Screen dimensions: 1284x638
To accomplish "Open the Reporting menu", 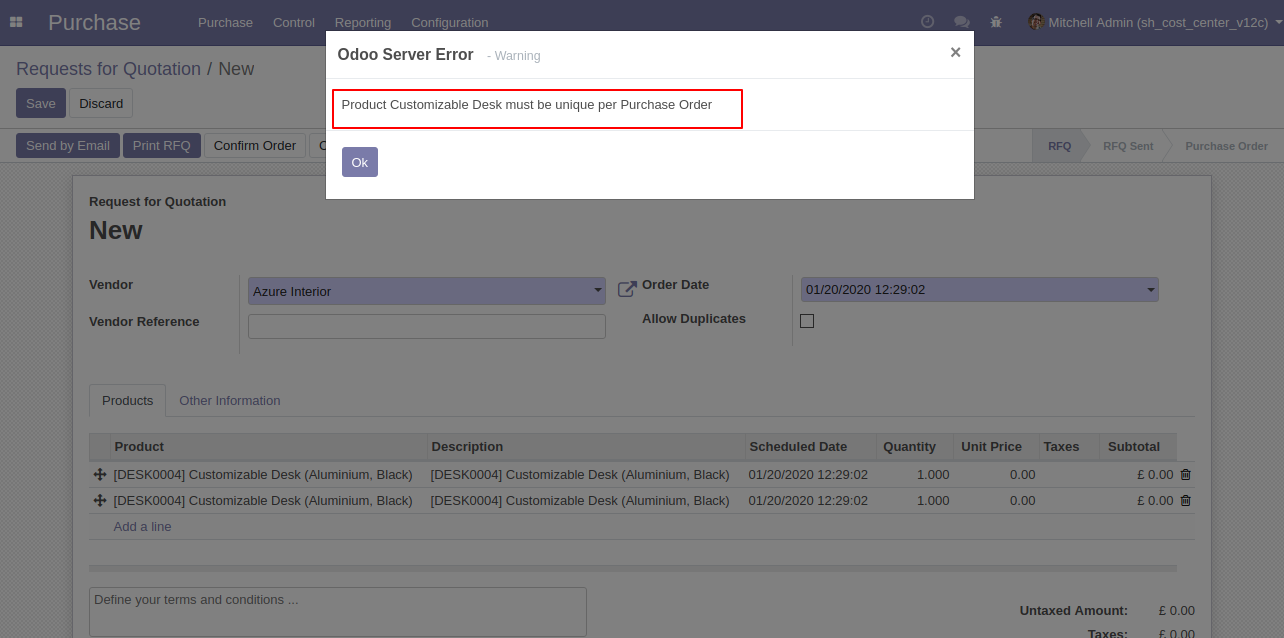I will tap(363, 22).
